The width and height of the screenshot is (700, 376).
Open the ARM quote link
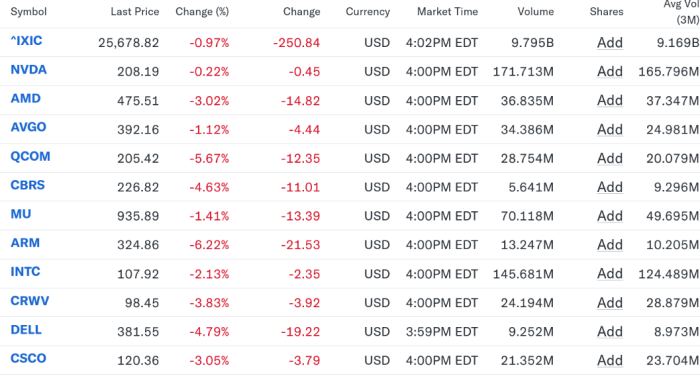[25, 243]
